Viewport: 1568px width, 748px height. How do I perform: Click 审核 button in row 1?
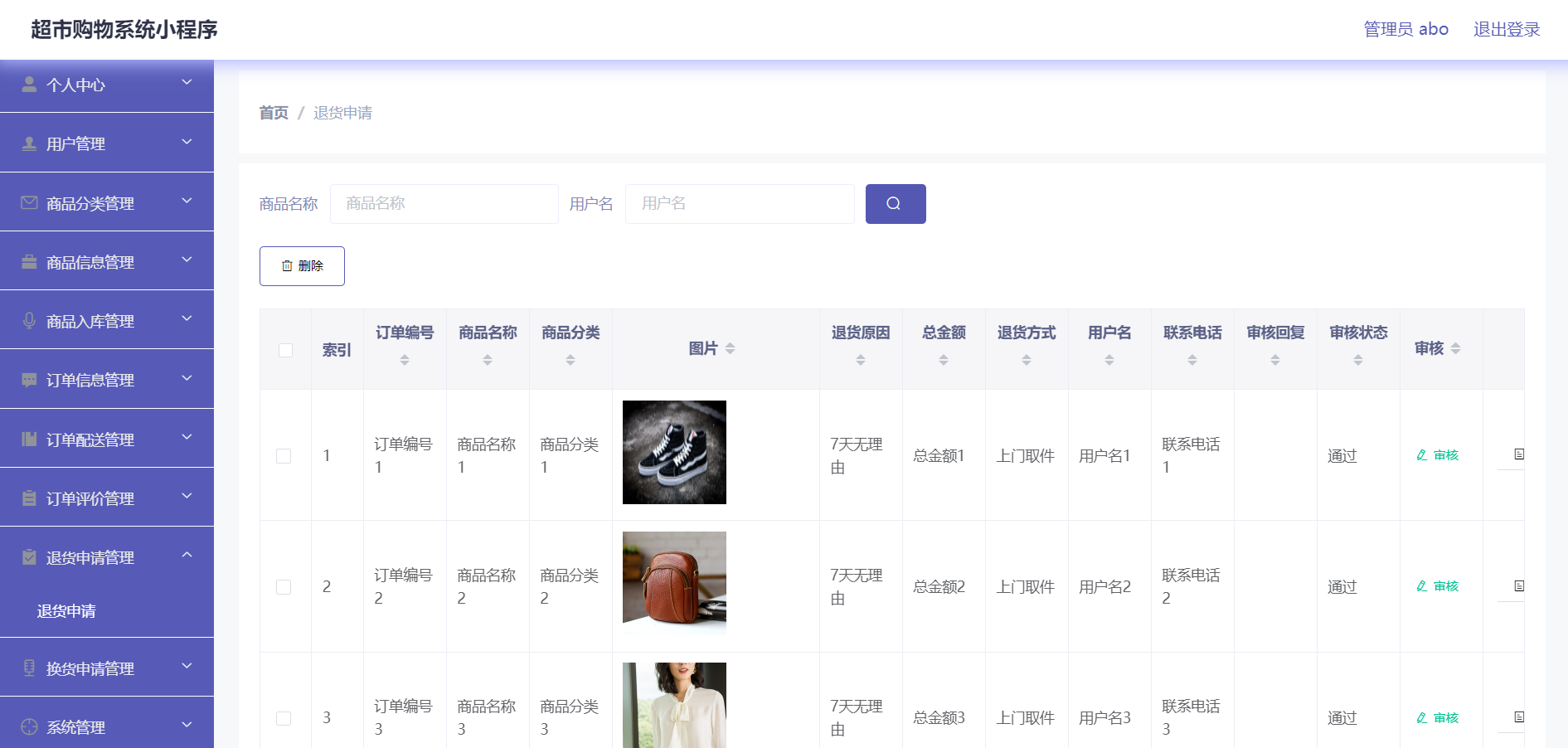pyautogui.click(x=1438, y=455)
